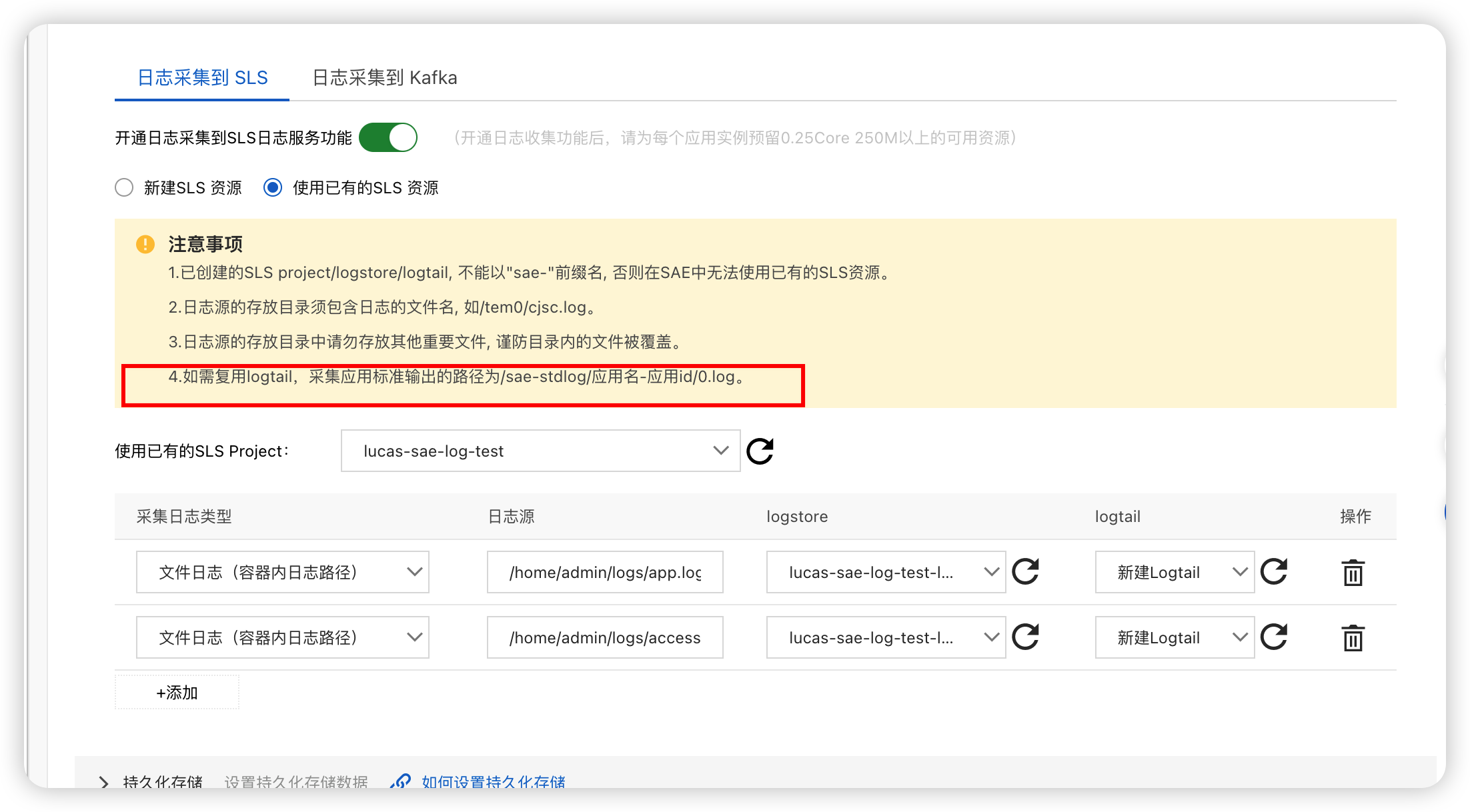Open log type dropdown in app.log row
Screen dimensions: 1470x812
282,572
